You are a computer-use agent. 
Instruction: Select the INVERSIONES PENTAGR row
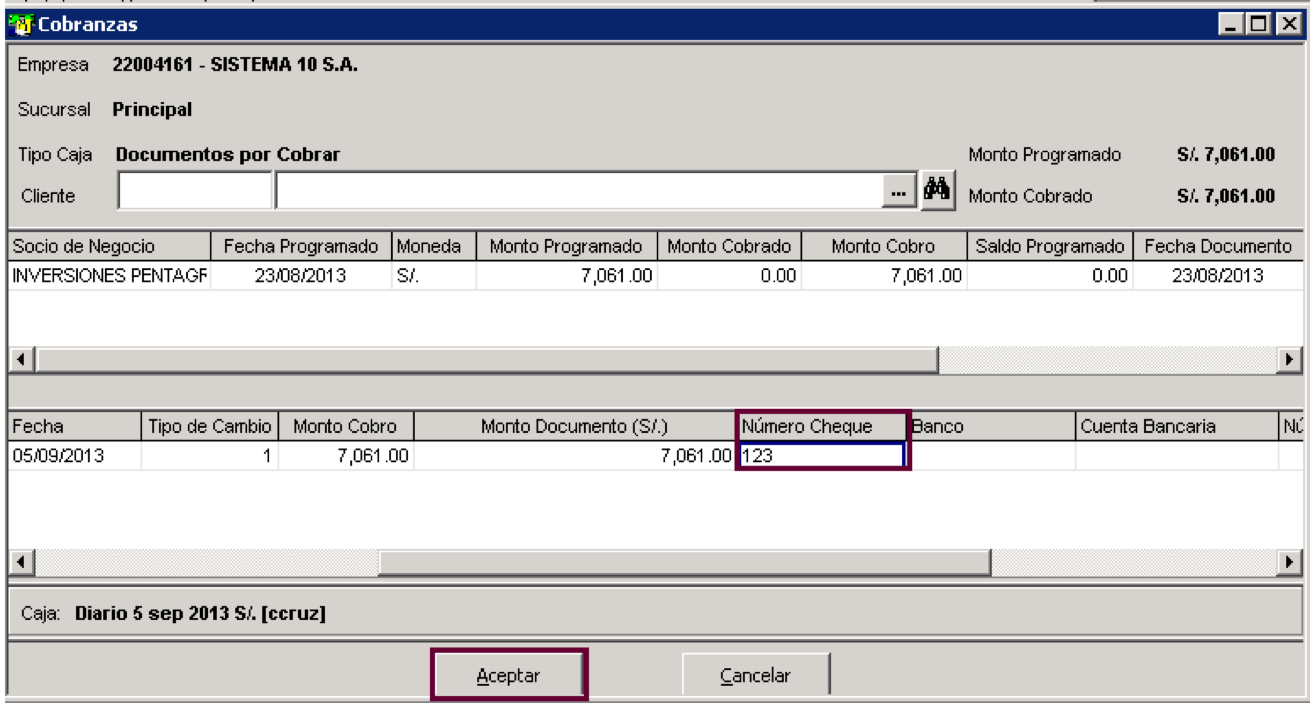(x=655, y=275)
